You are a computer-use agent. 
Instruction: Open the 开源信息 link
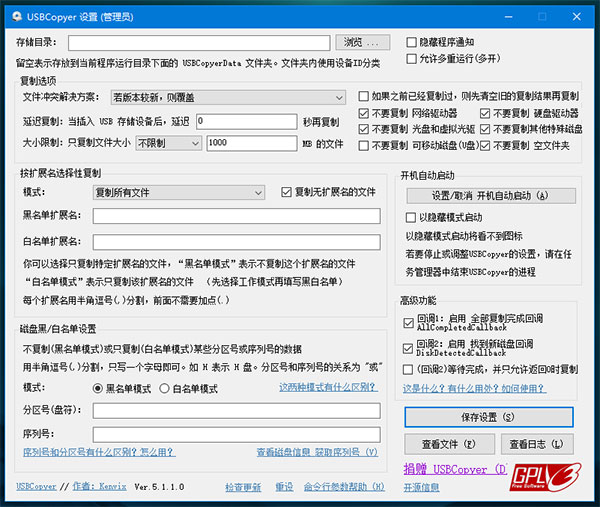point(421,487)
